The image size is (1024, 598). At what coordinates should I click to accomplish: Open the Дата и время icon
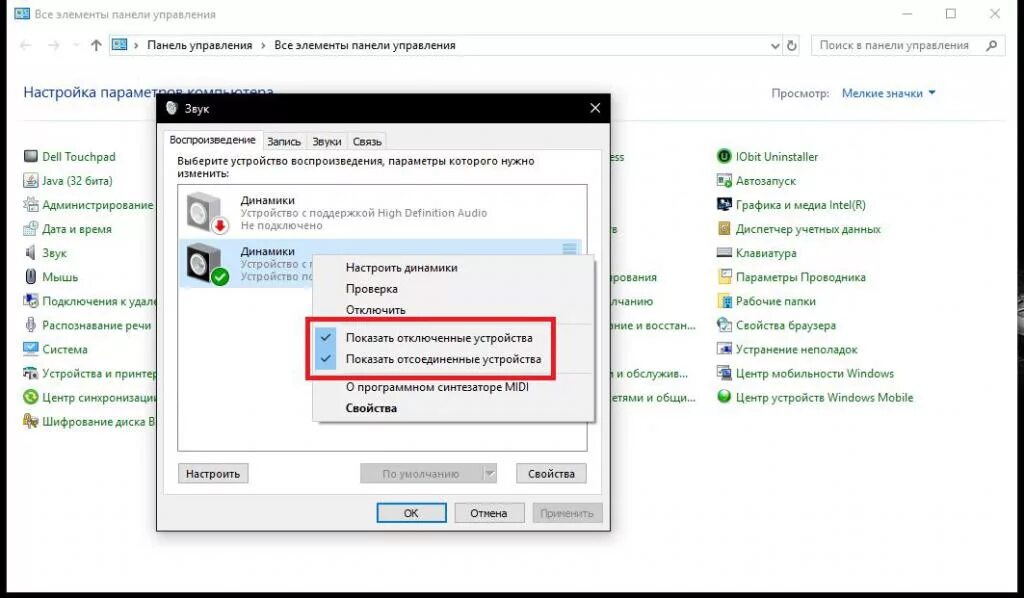(31, 229)
